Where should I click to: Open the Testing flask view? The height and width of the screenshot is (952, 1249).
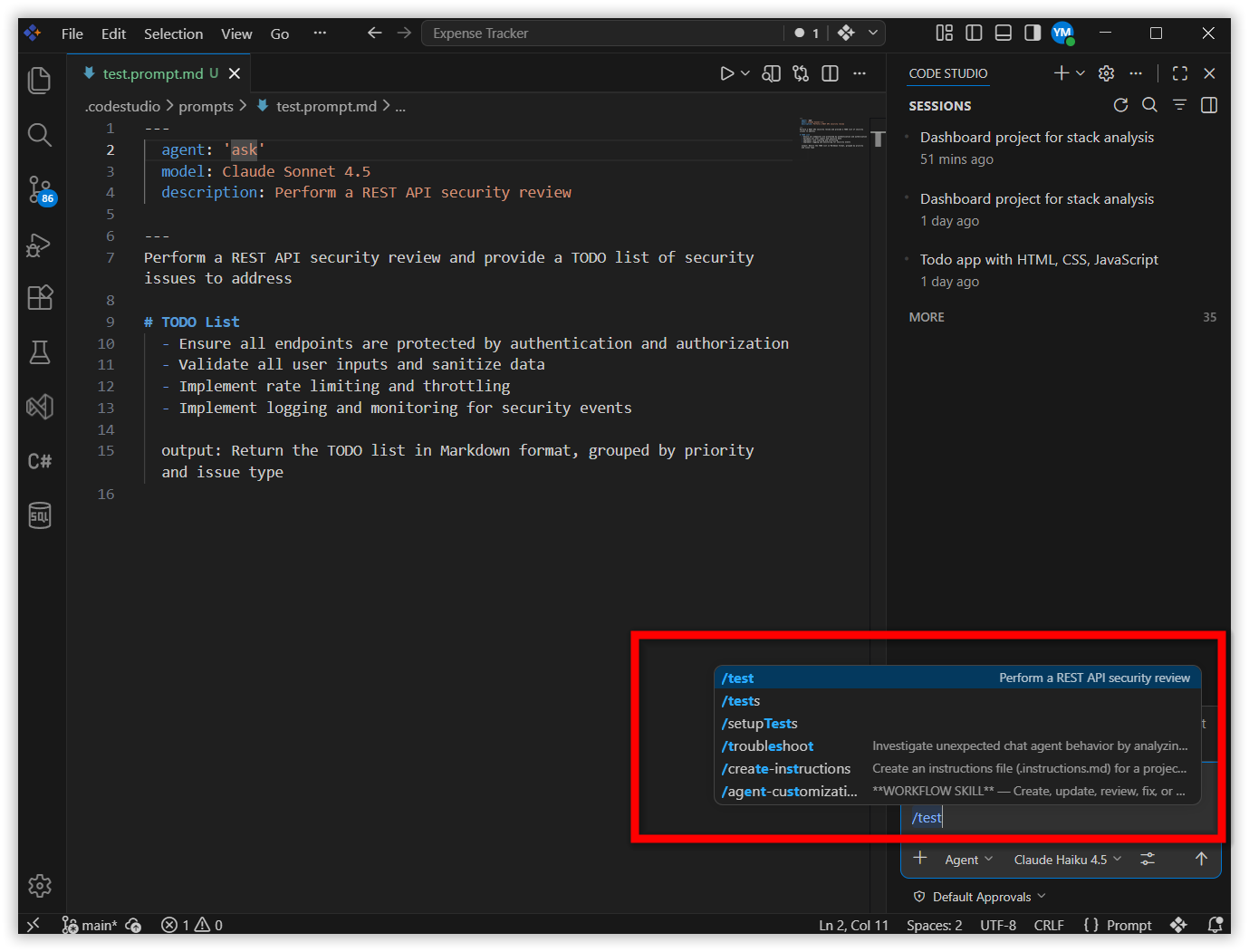39,352
